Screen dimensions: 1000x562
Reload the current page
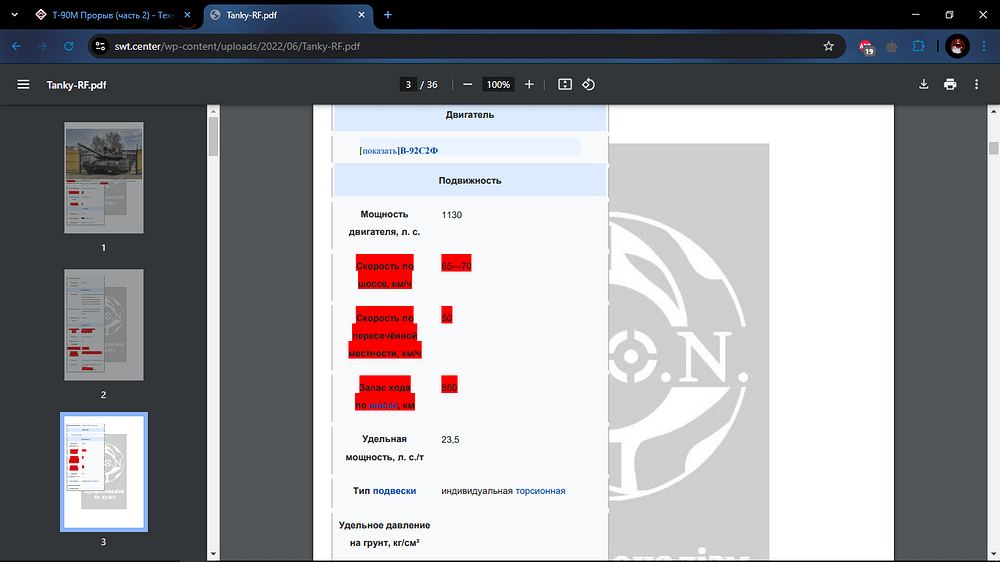click(69, 47)
